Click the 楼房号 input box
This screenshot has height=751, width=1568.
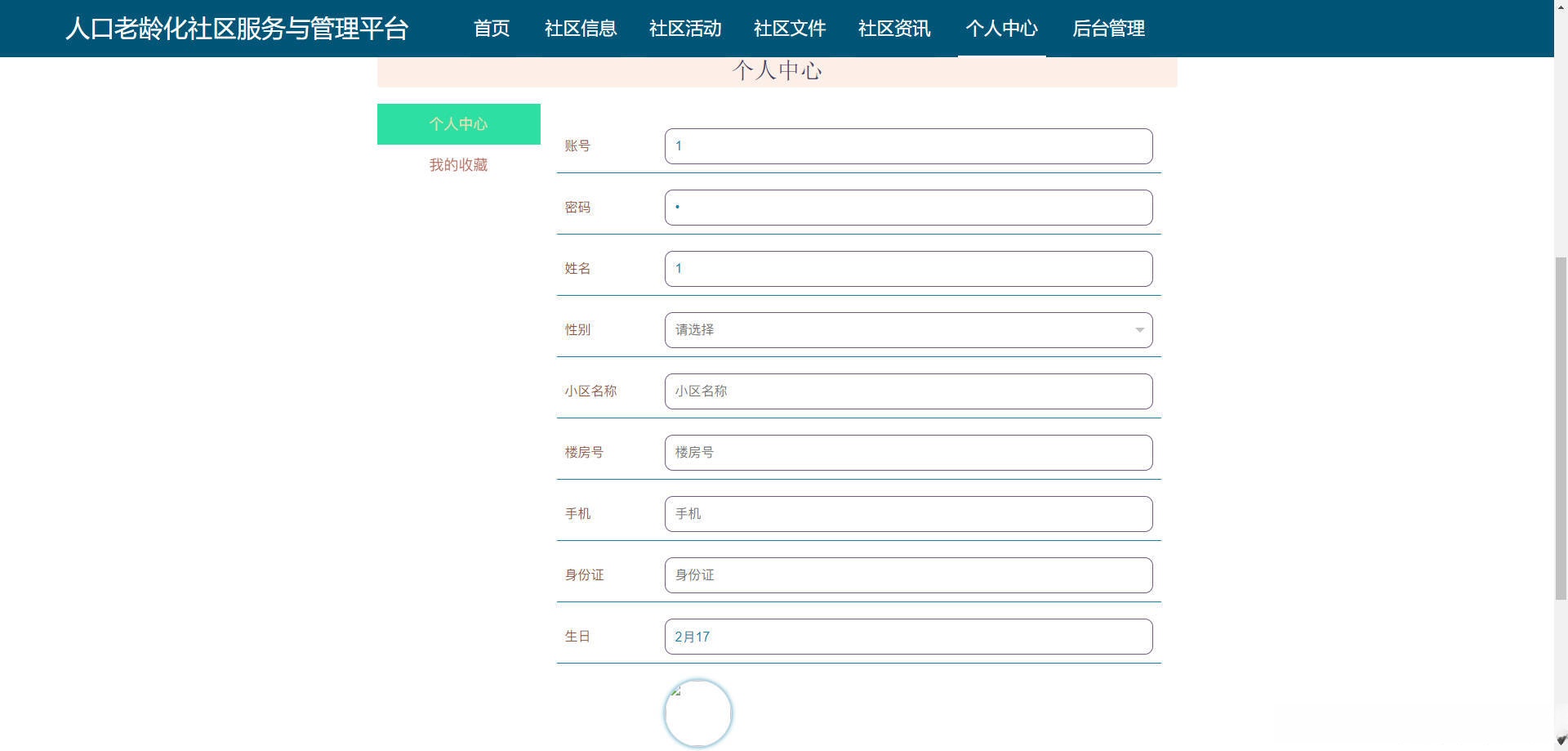click(908, 453)
